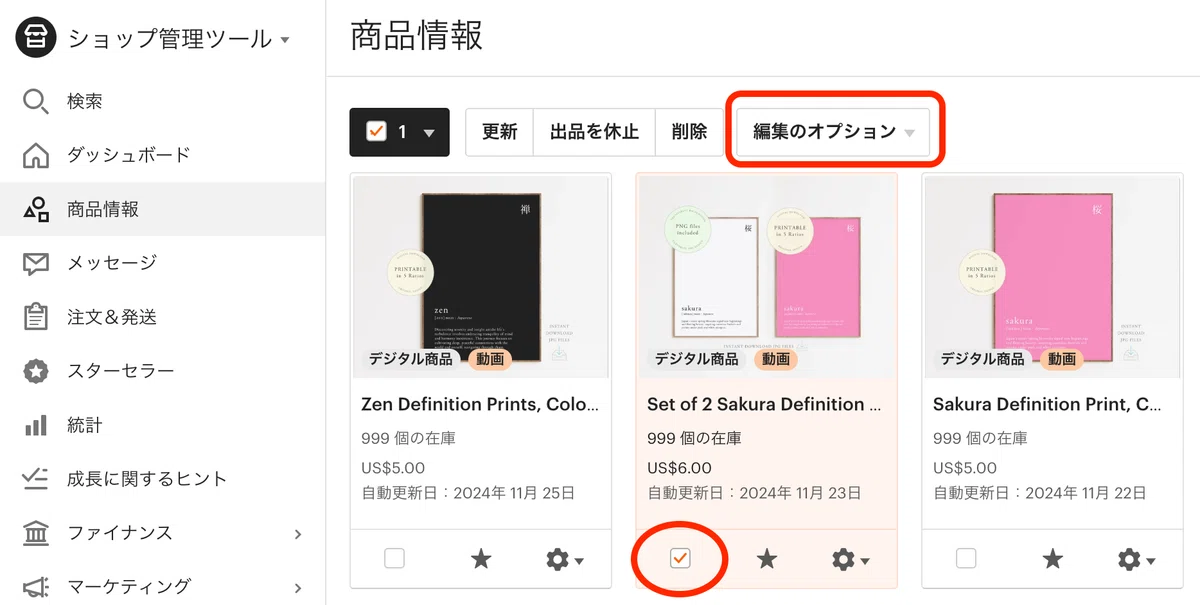Open the 統計 bar chart icon

point(36,425)
